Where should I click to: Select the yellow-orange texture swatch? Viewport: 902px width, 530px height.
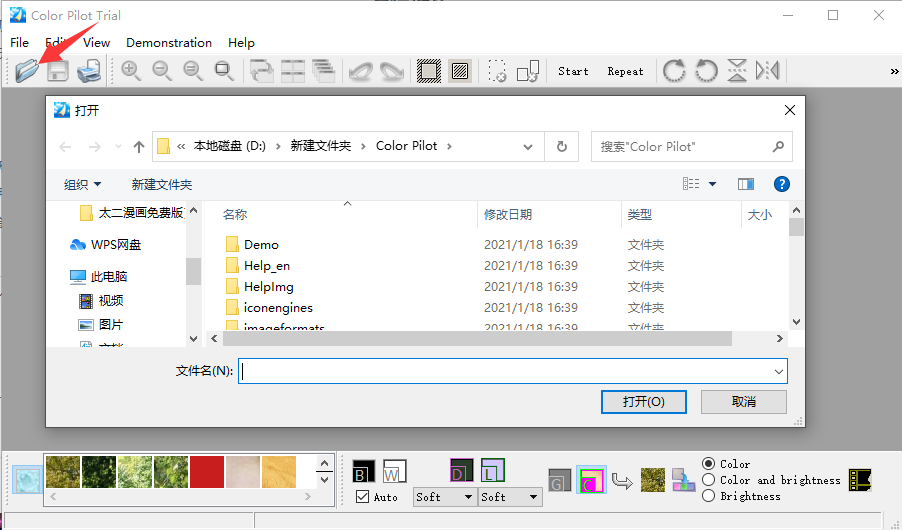click(279, 472)
